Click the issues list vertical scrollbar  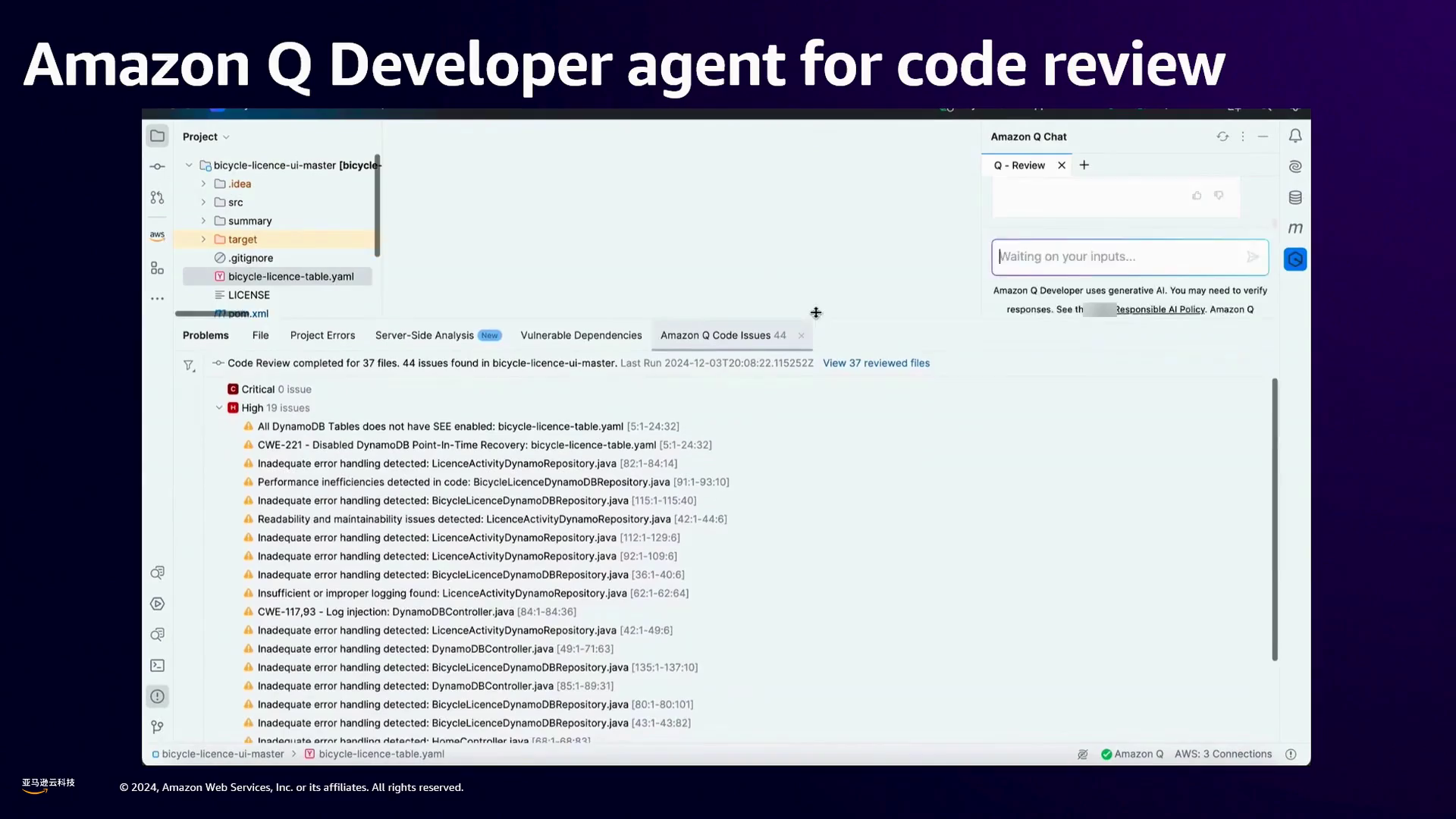click(1274, 519)
